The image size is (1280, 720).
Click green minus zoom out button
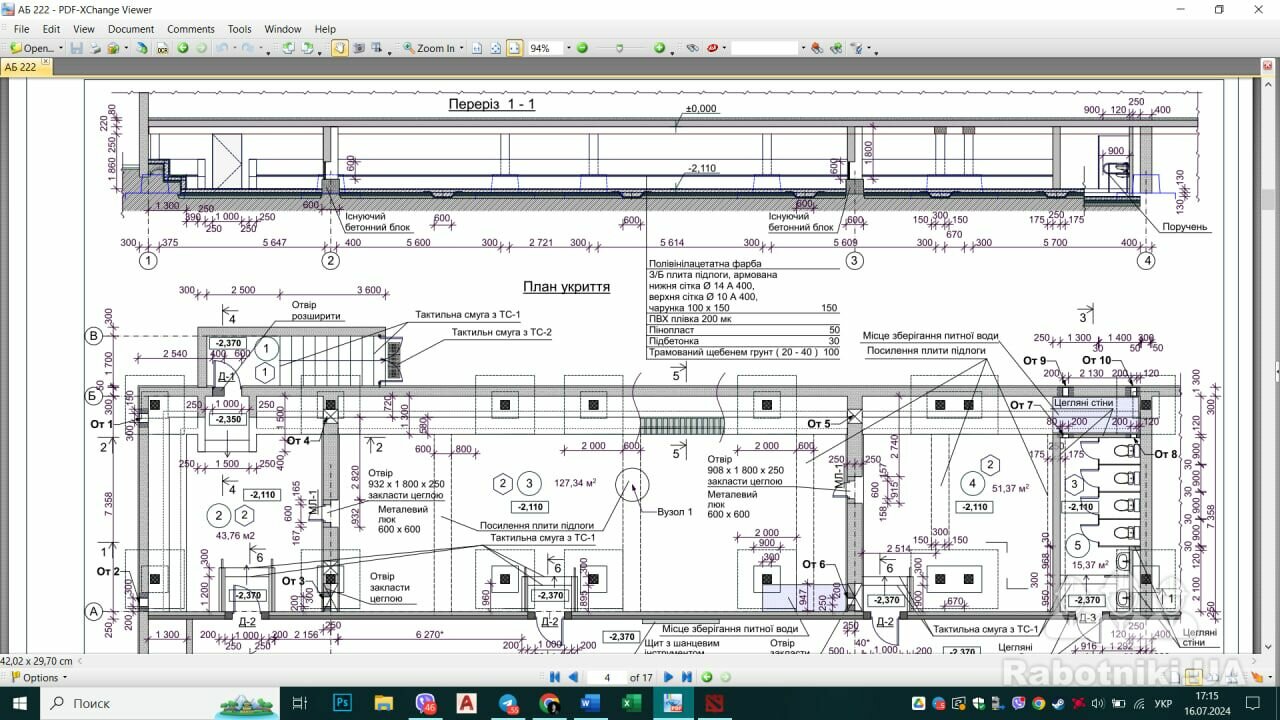[582, 48]
